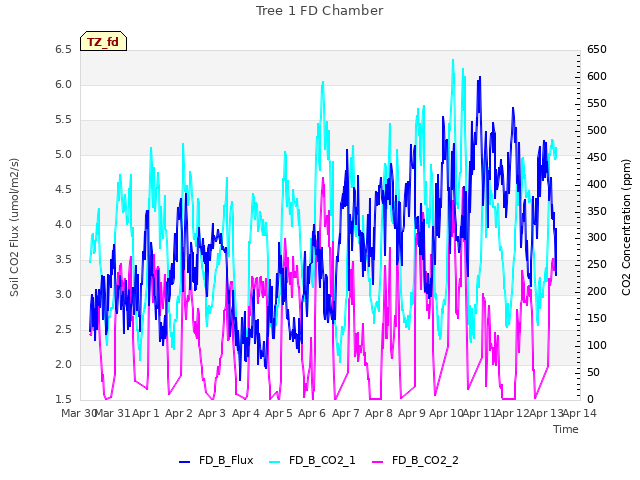This screenshot has height=480, width=640.
Task: Click the CO2 Concentration (ppm) axis title
Action: tap(626, 227)
